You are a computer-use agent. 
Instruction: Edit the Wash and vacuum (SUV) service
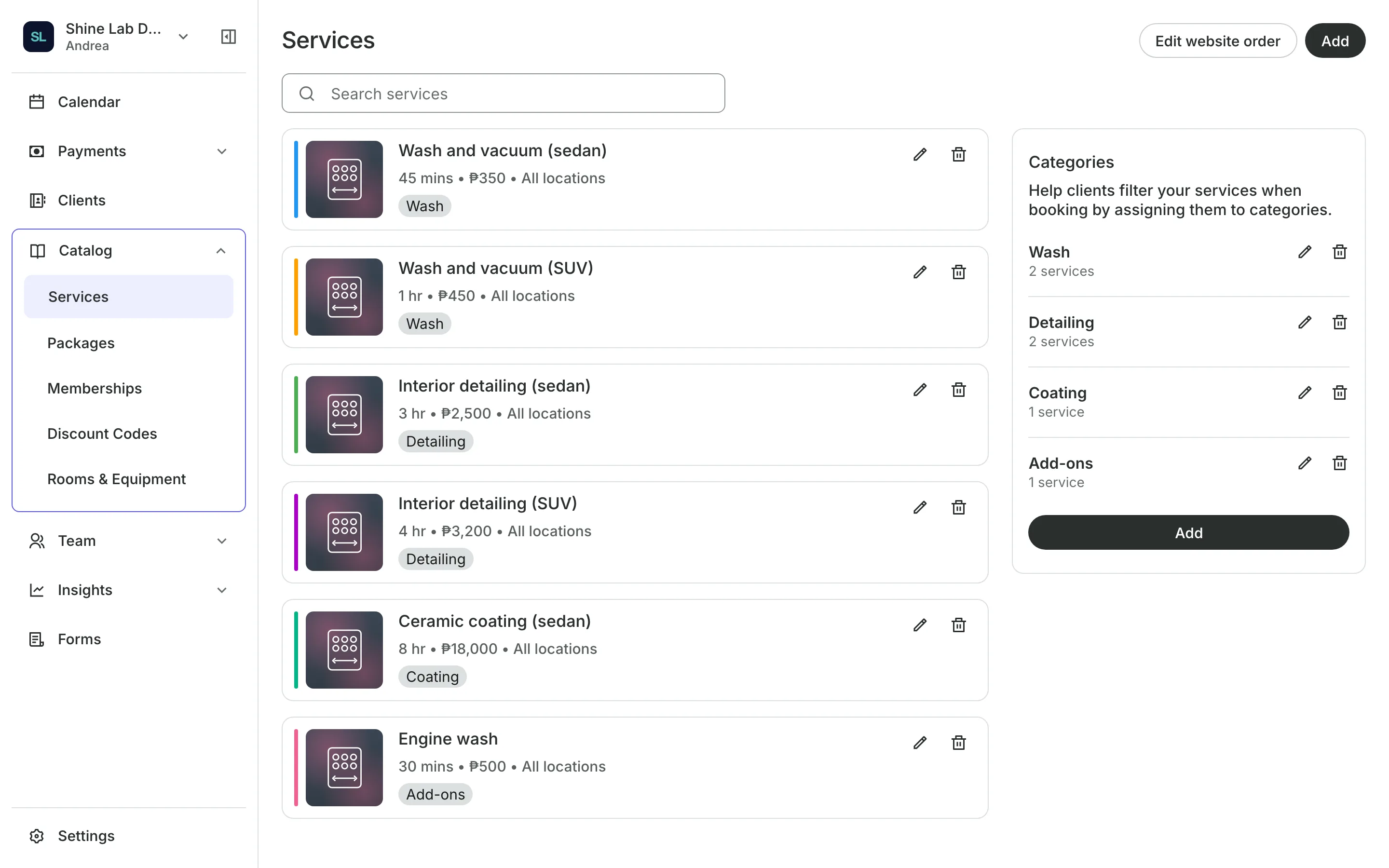(920, 272)
